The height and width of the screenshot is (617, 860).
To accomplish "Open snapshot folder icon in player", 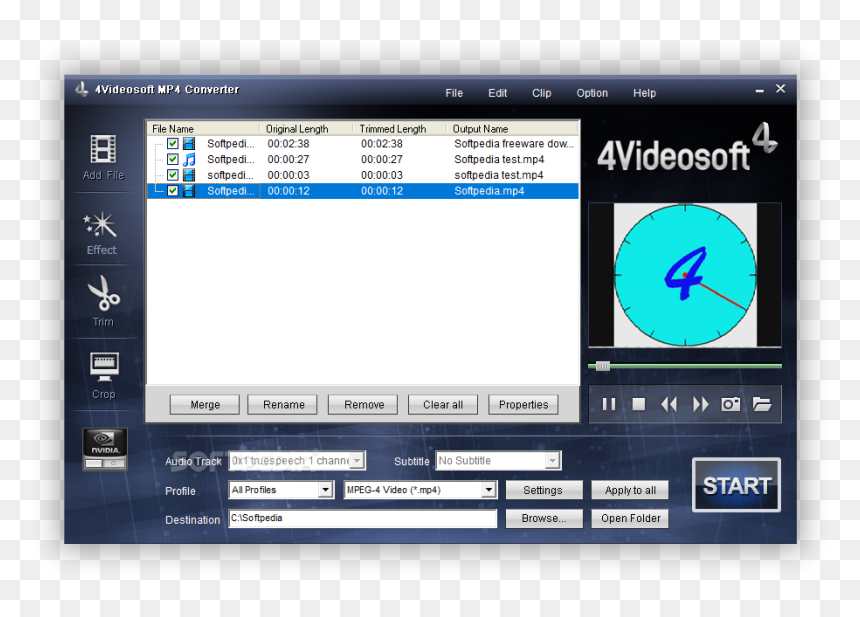I will [762, 405].
